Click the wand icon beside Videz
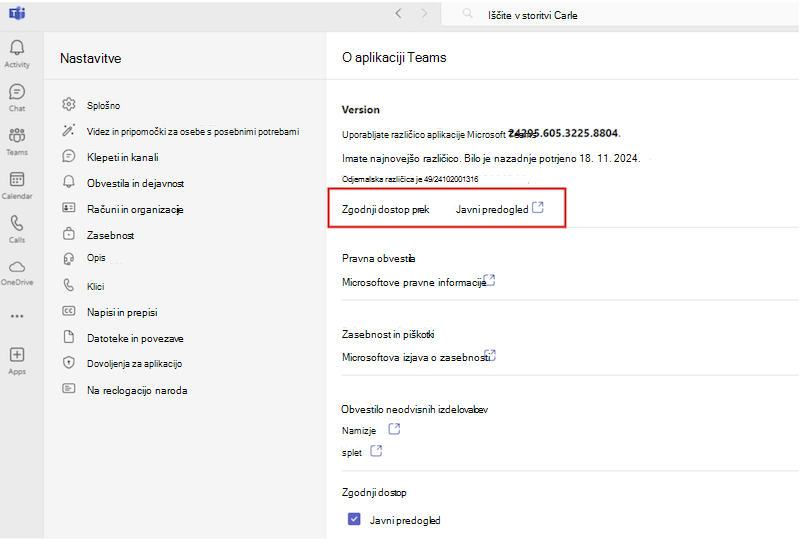This screenshot has width=800, height=543. point(68,130)
